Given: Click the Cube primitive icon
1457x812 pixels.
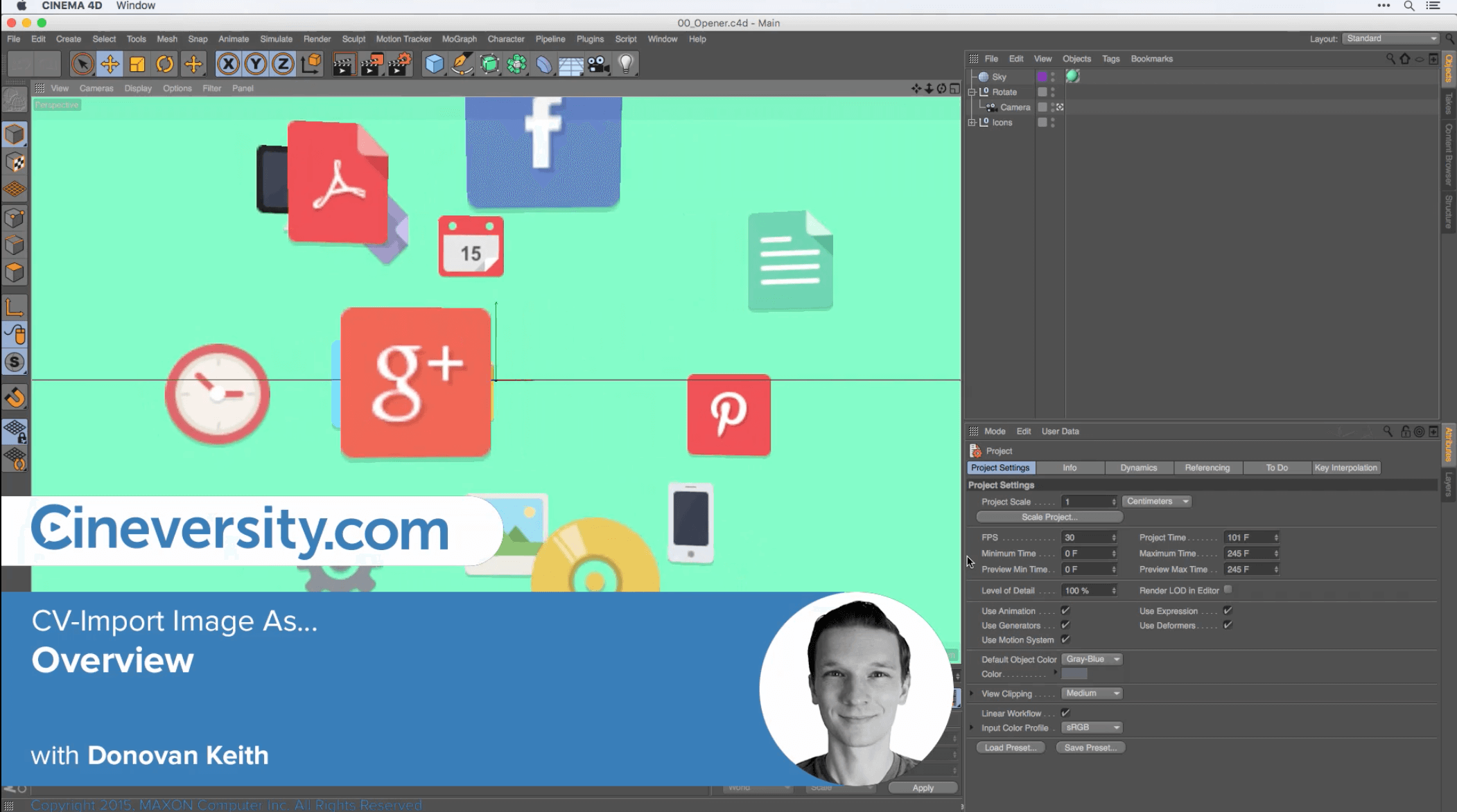Looking at the screenshot, I should [434, 64].
